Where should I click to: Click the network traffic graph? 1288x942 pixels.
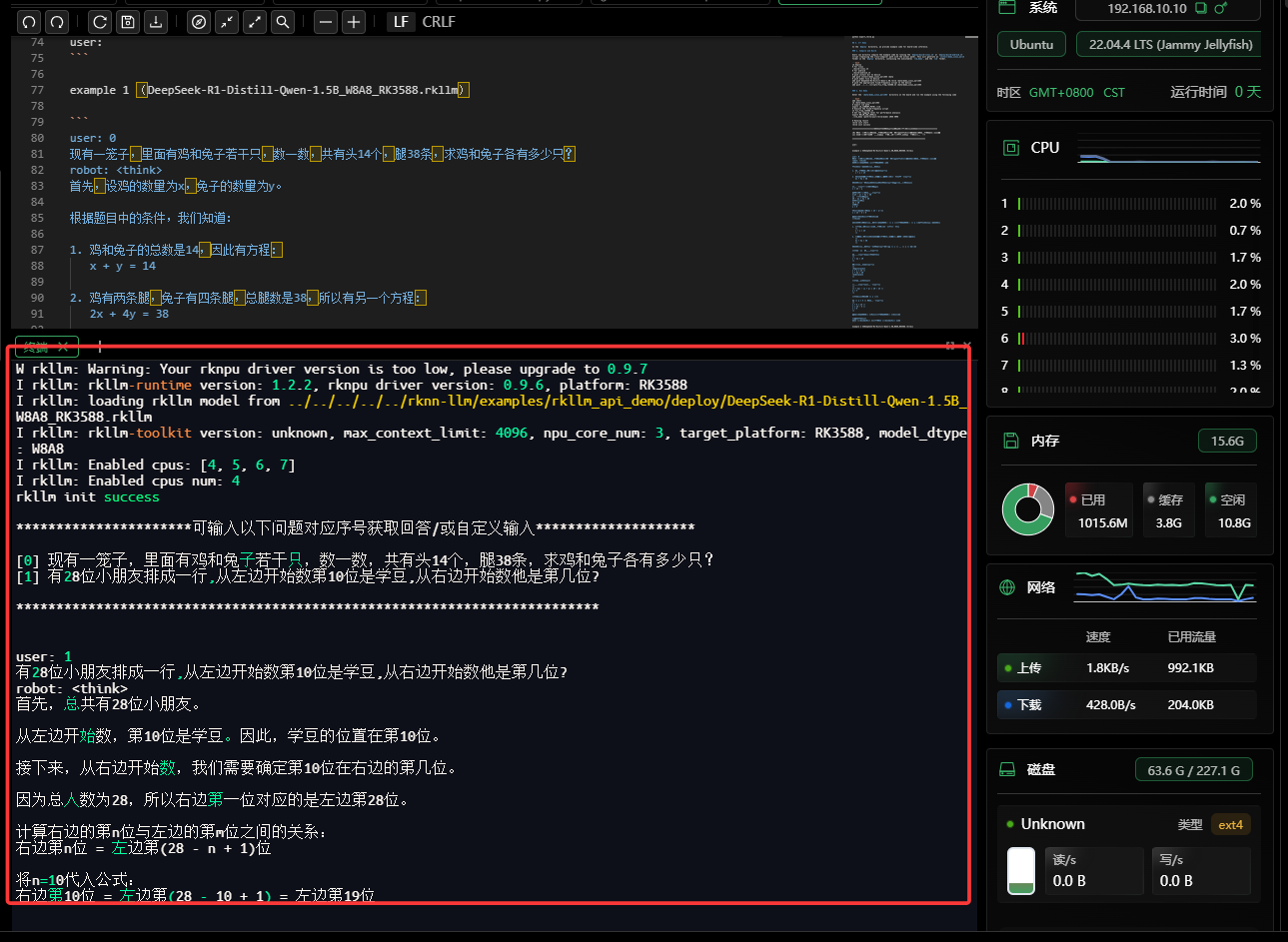1165,587
